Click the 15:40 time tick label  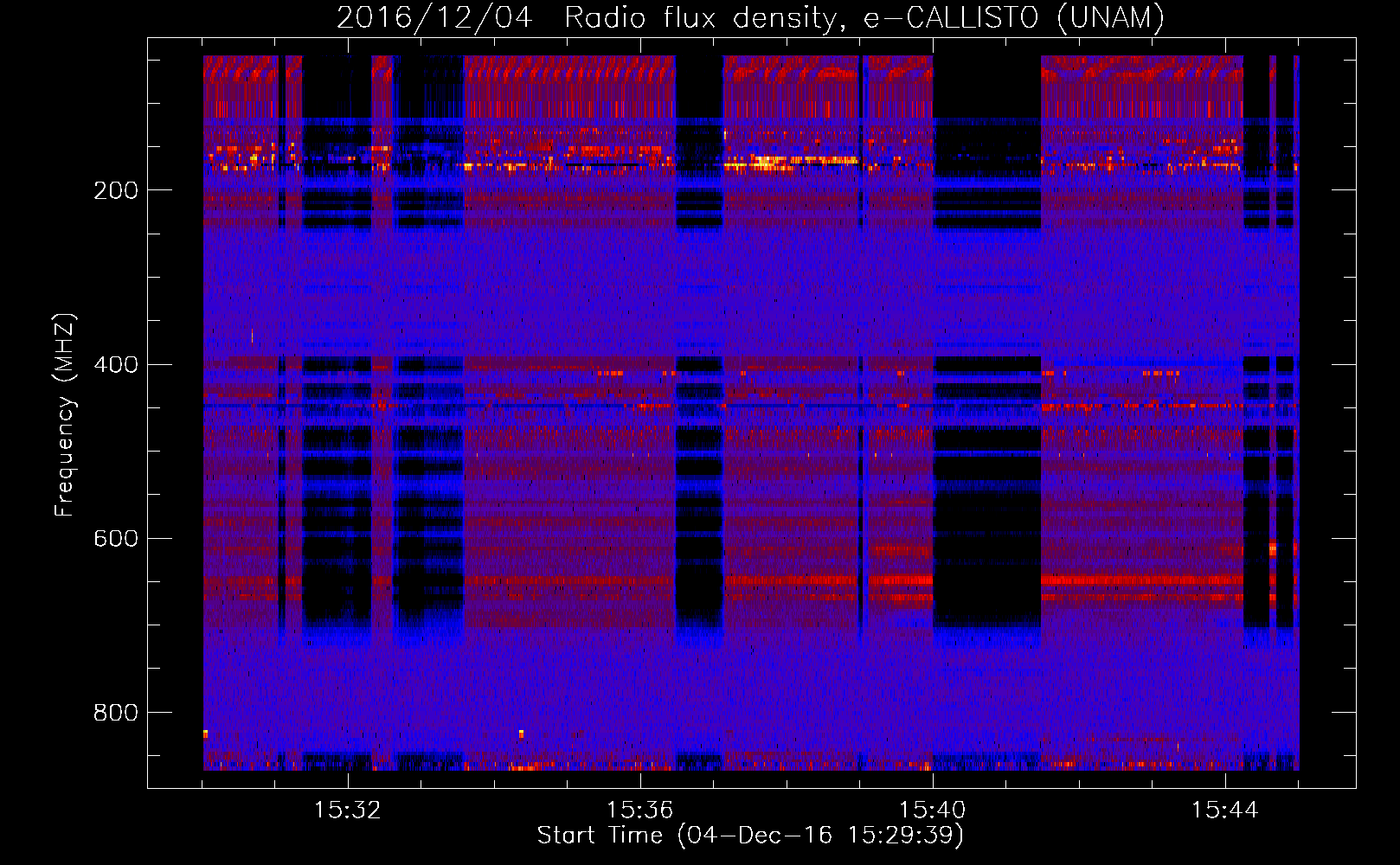pyautogui.click(x=933, y=810)
